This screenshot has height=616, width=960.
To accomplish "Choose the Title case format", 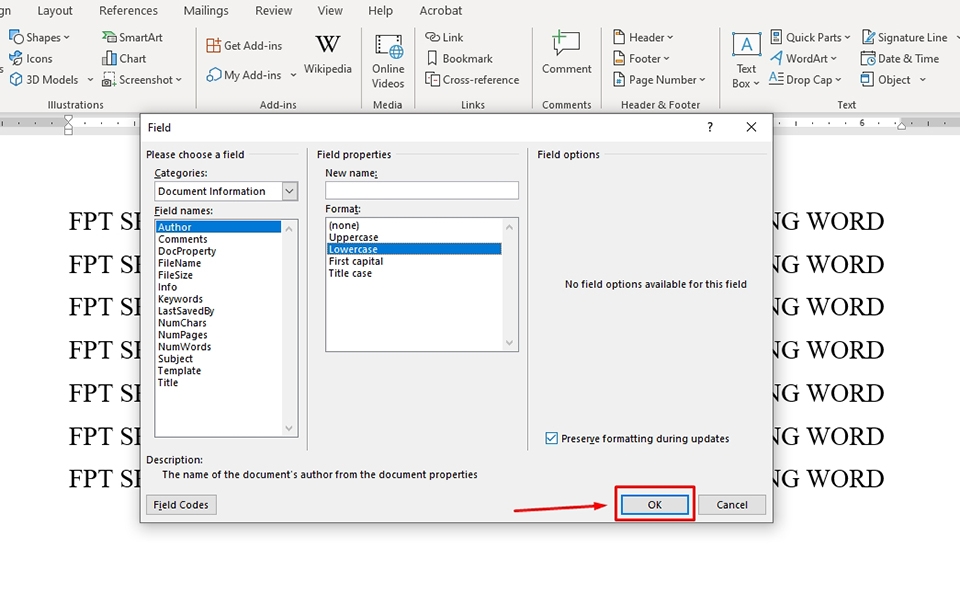I will [414, 273].
